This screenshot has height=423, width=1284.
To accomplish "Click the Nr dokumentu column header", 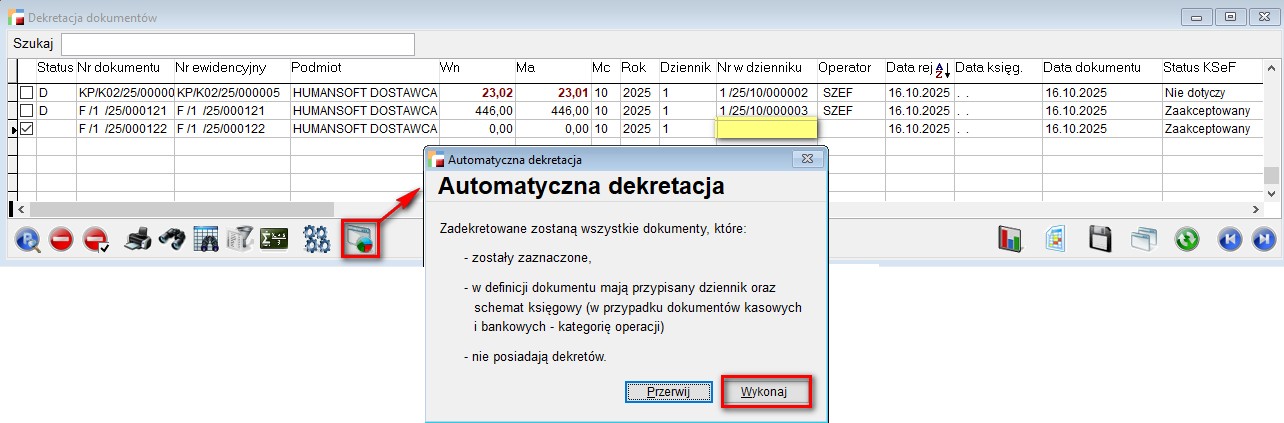I will pyautogui.click(x=120, y=68).
